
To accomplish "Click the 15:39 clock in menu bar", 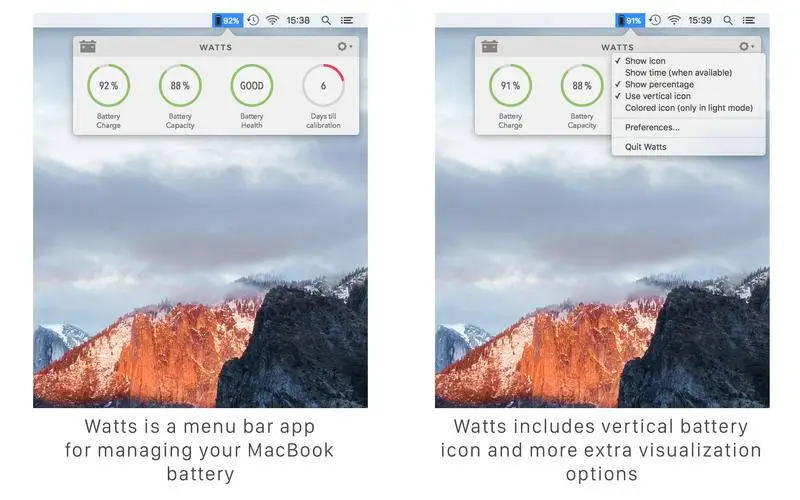I will pyautogui.click(x=700, y=20).
